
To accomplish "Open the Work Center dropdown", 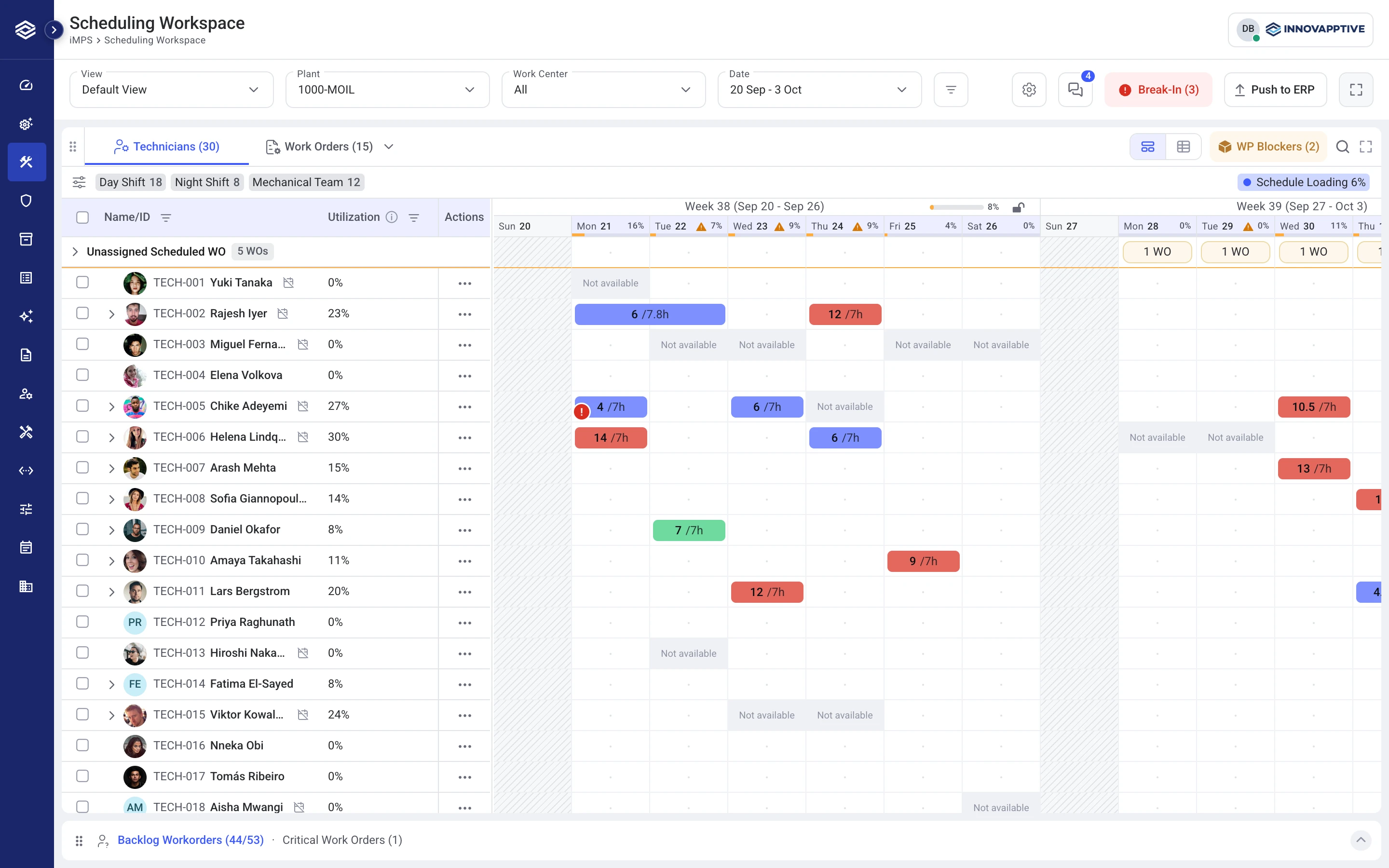I will click(603, 90).
